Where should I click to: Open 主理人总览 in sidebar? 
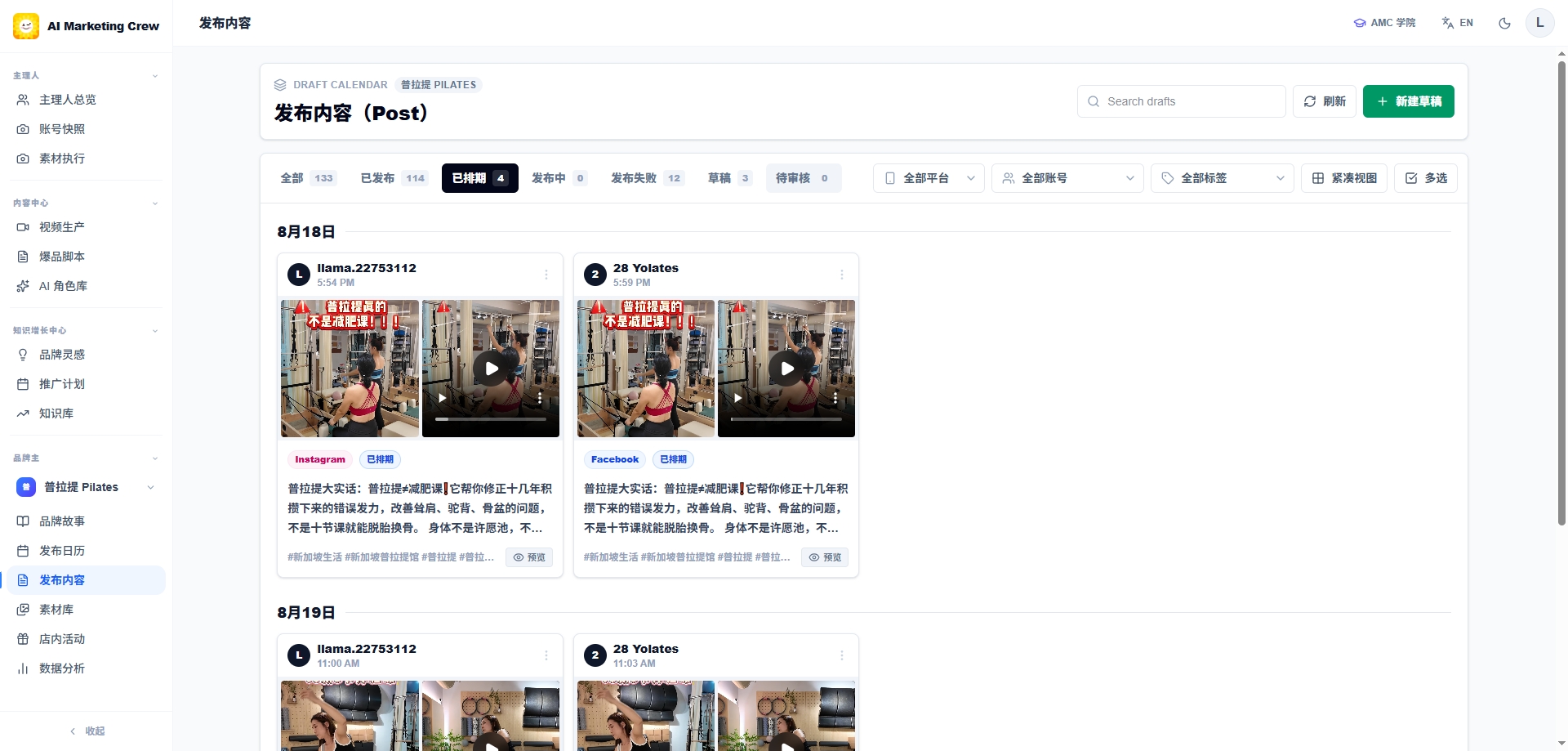85,100
